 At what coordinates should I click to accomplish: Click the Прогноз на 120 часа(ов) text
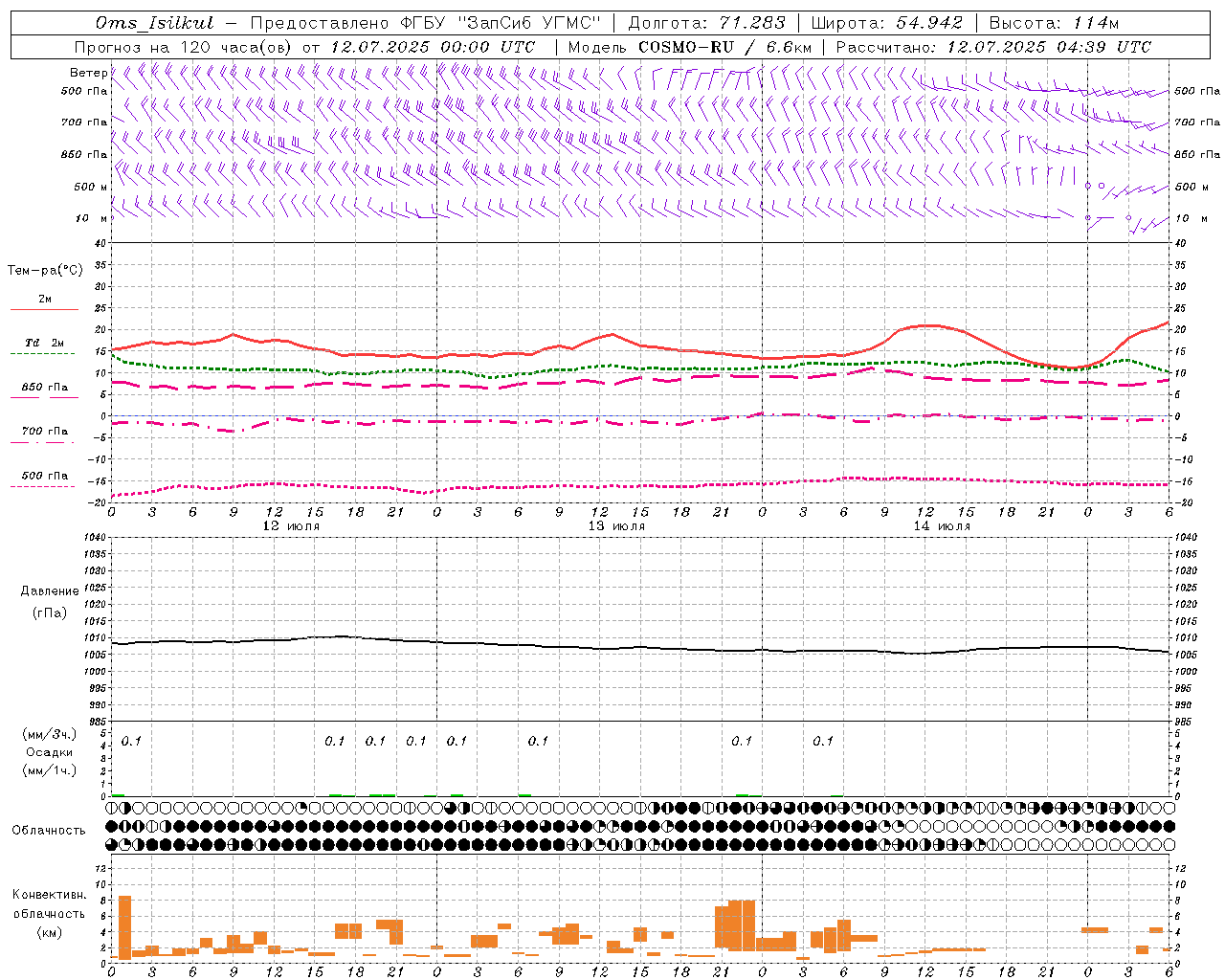tap(185, 47)
